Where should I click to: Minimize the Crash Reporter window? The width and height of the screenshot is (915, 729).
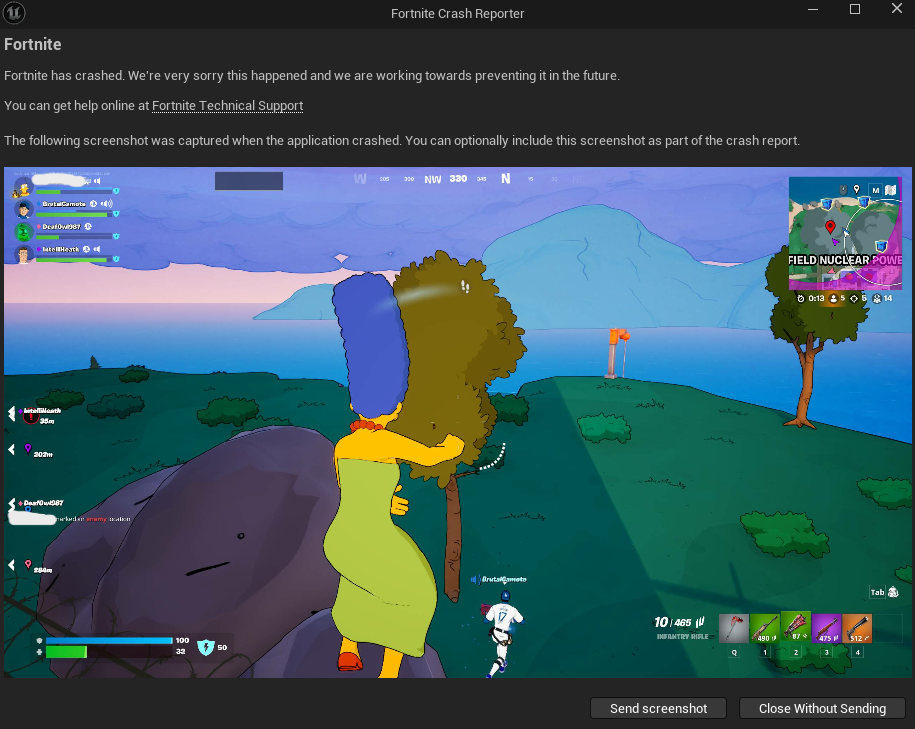tap(812, 9)
